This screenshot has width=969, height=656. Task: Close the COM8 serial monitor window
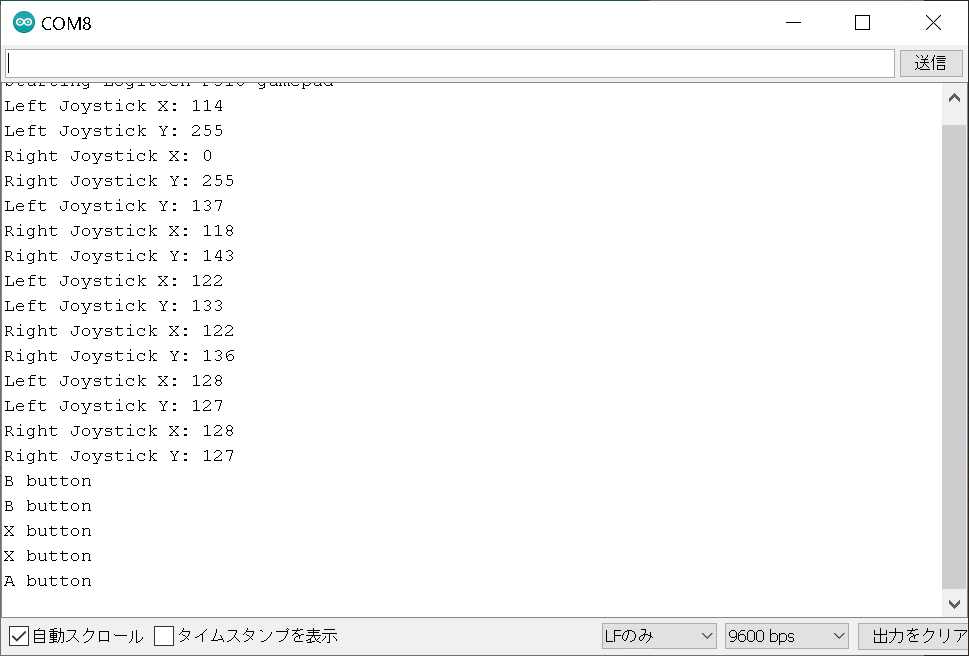point(933,23)
